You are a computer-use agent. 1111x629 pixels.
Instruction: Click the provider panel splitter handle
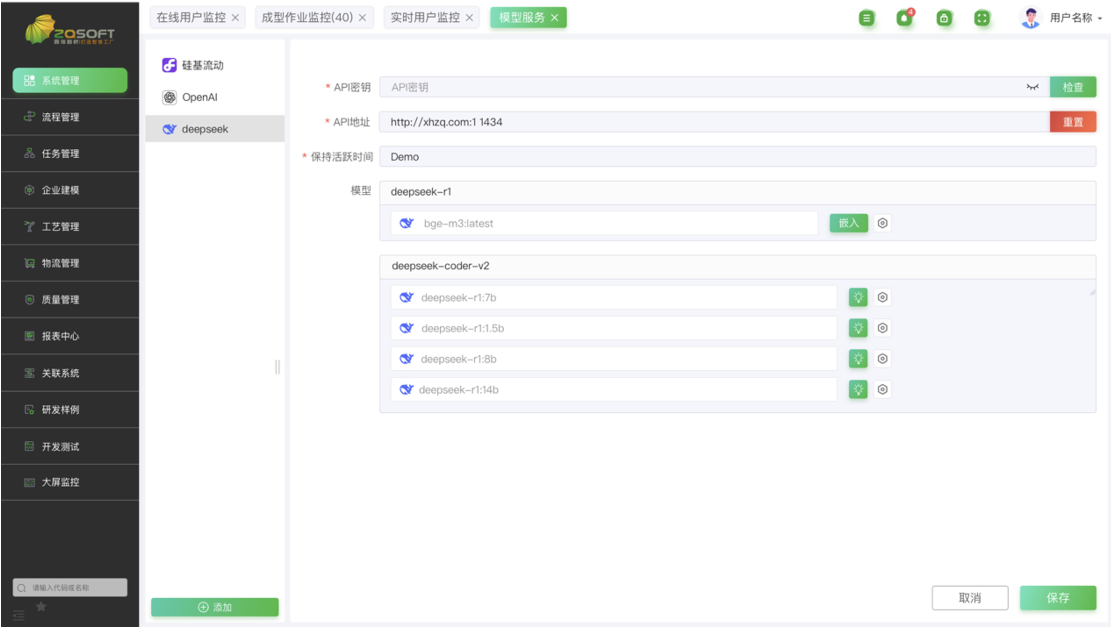pyautogui.click(x=277, y=367)
